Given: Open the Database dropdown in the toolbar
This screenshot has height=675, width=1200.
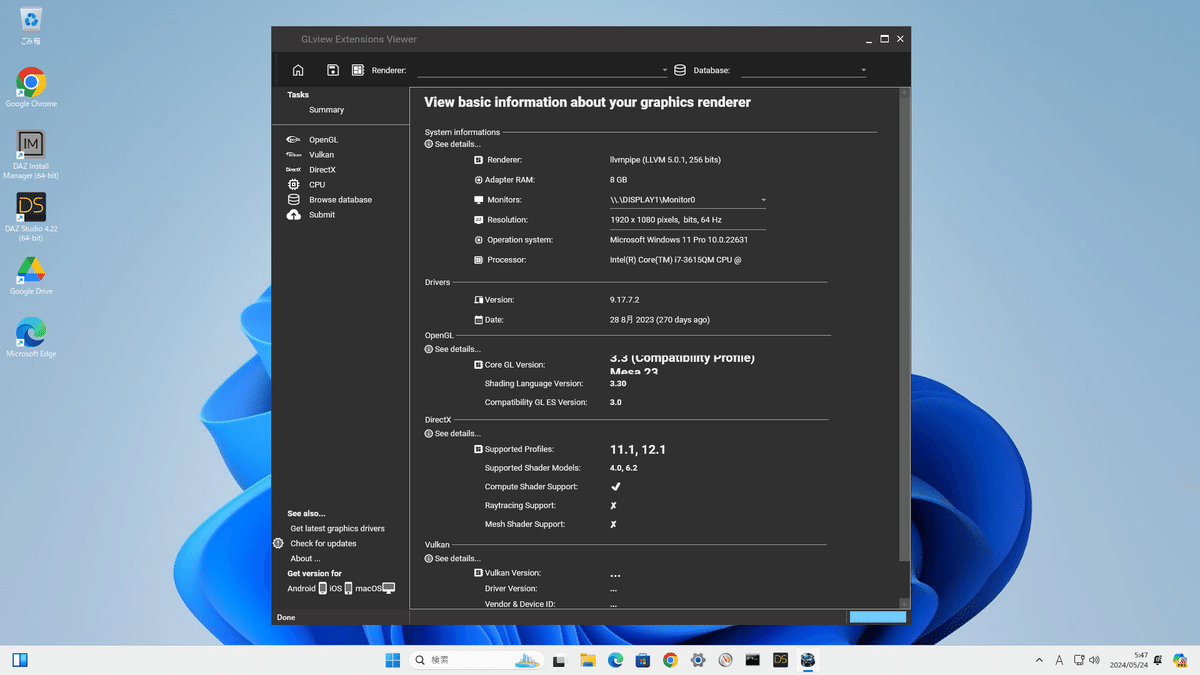Looking at the screenshot, I should click(x=804, y=70).
